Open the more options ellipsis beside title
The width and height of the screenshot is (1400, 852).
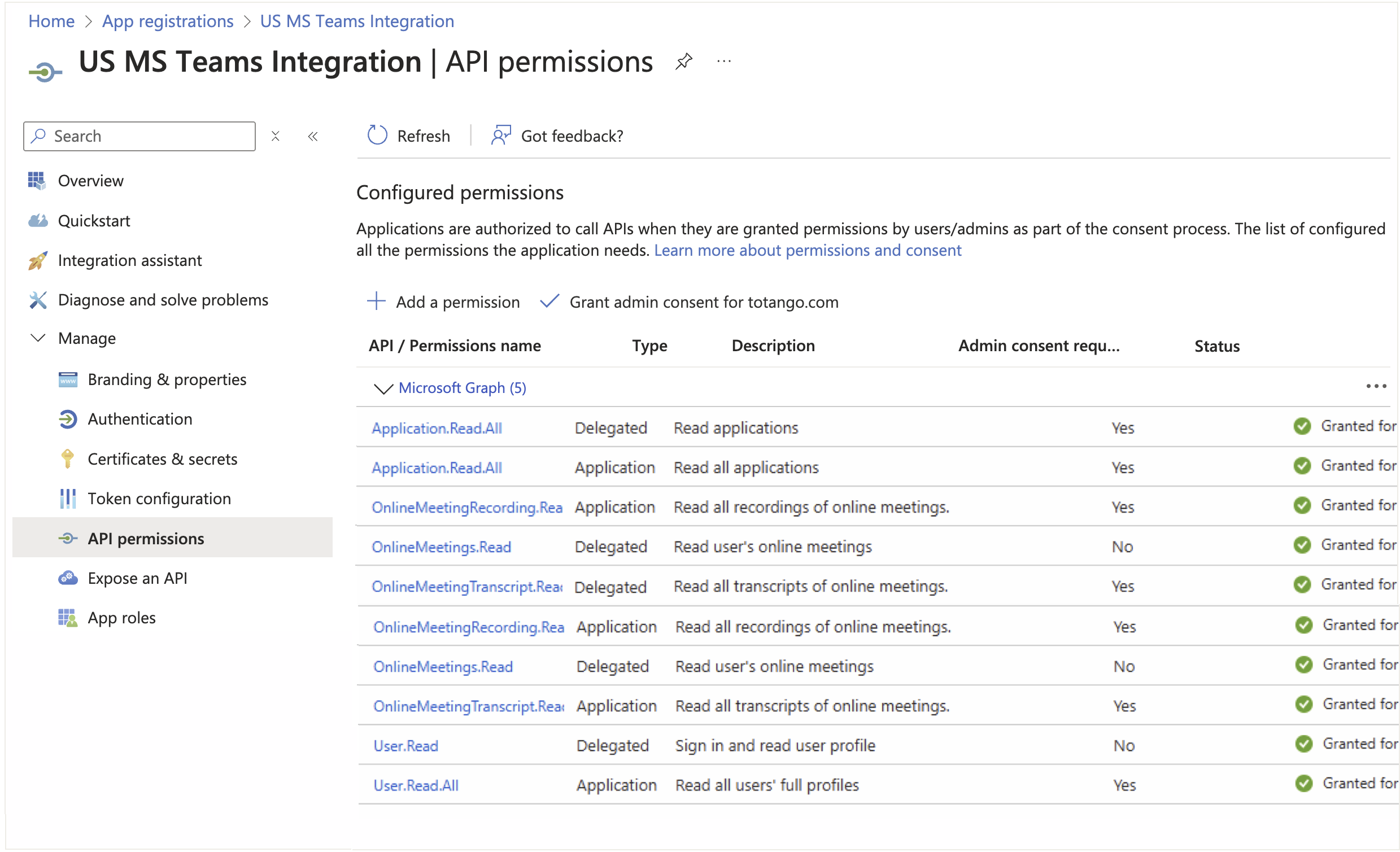tap(723, 62)
